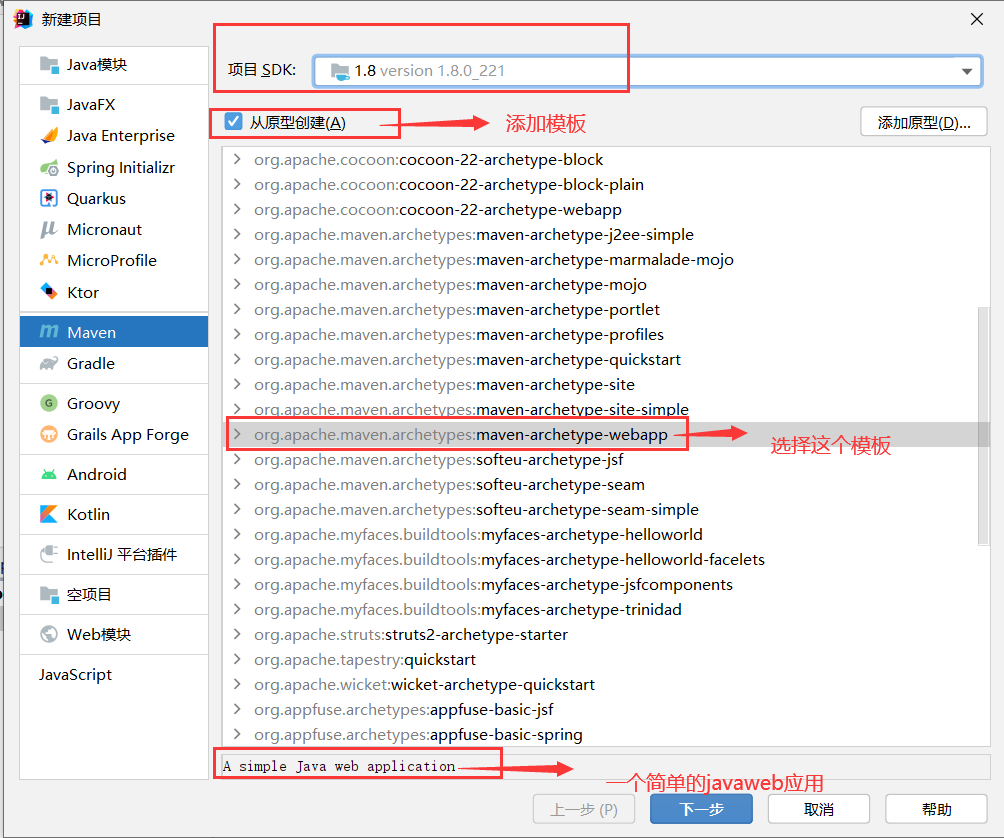Expand cocoon-22-archetype-webapp node
Image resolution: width=1004 pixels, height=838 pixels.
coord(238,209)
